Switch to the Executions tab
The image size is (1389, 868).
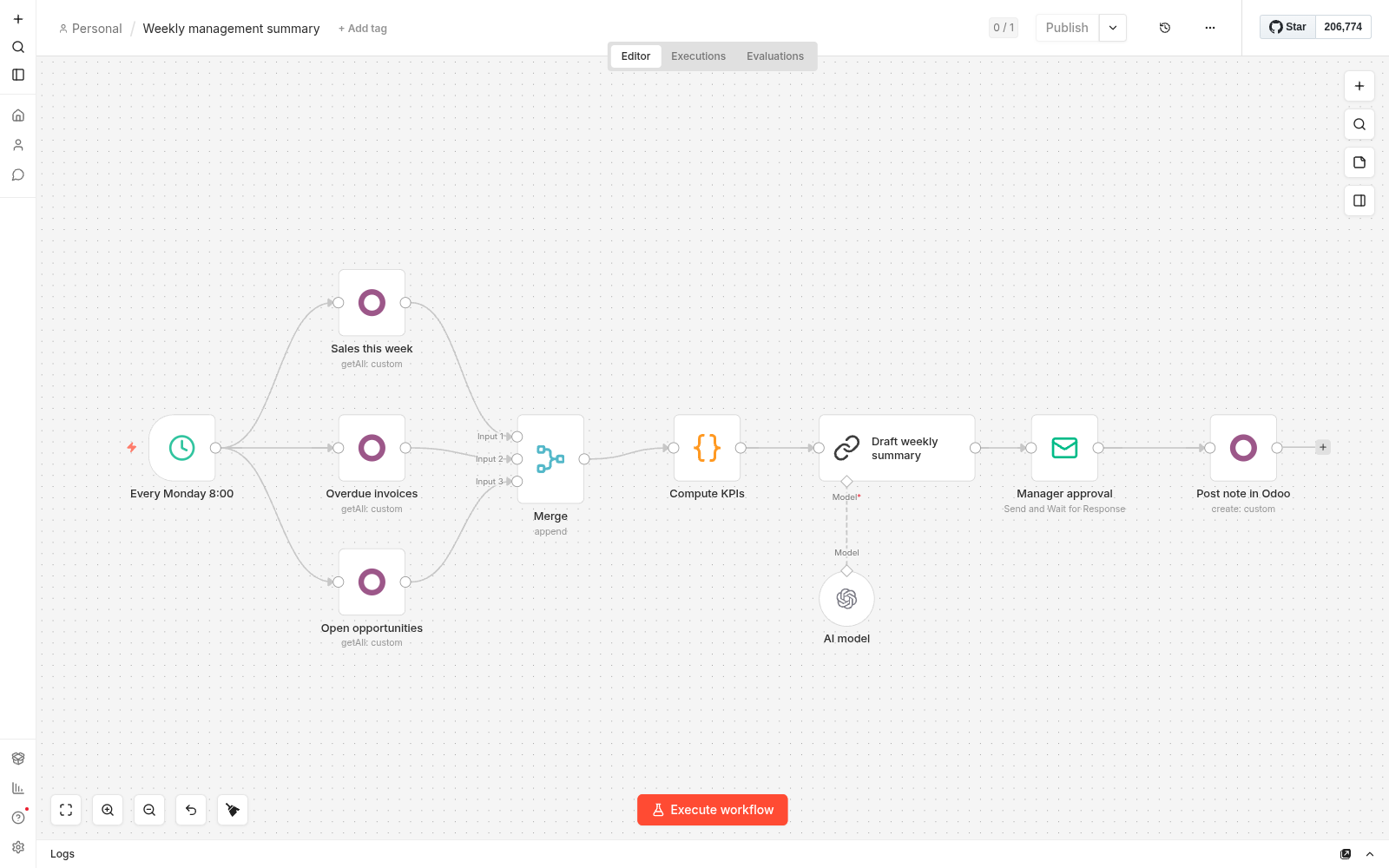(x=698, y=56)
